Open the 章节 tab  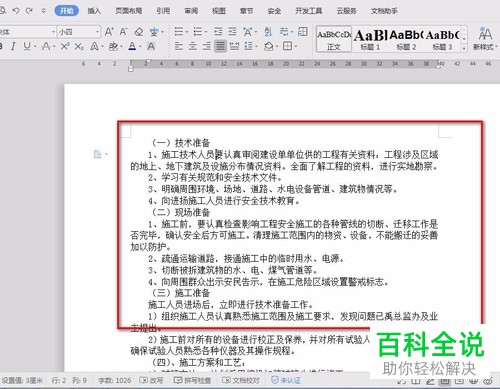point(246,11)
